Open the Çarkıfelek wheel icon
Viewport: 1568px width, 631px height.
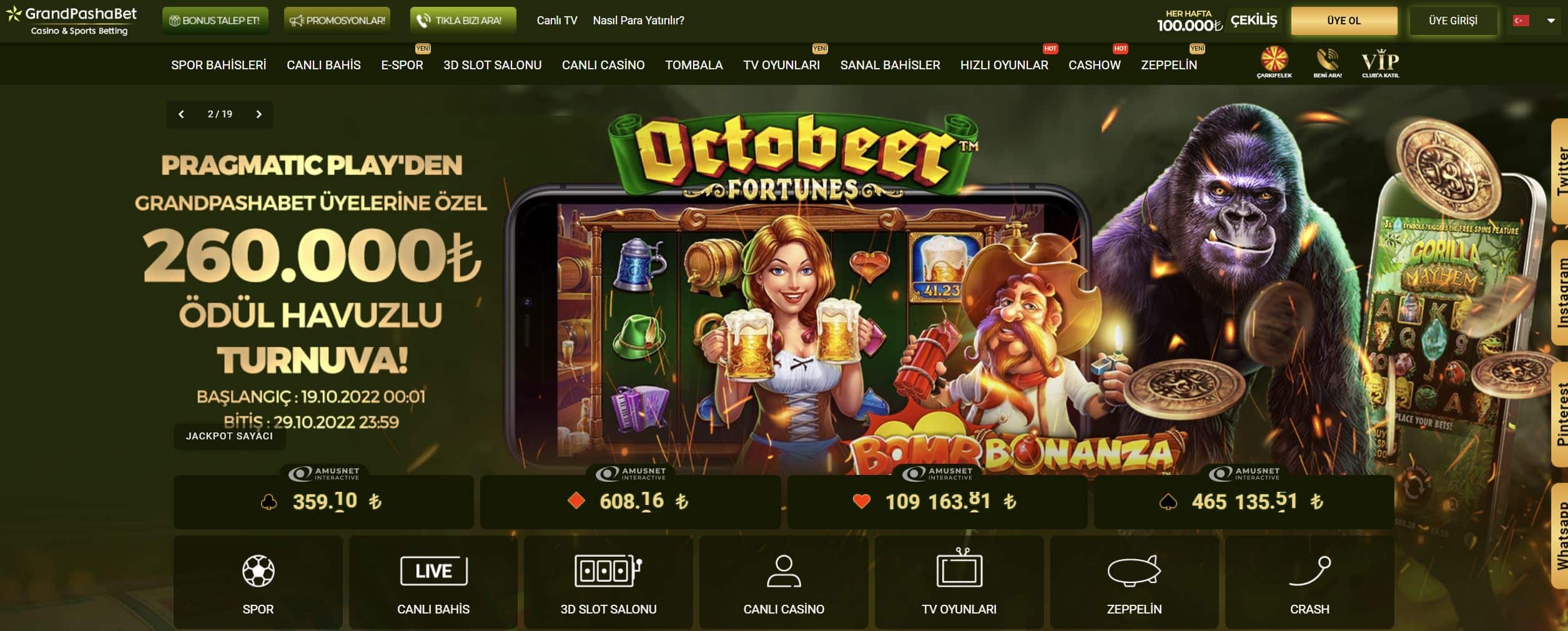(1274, 62)
